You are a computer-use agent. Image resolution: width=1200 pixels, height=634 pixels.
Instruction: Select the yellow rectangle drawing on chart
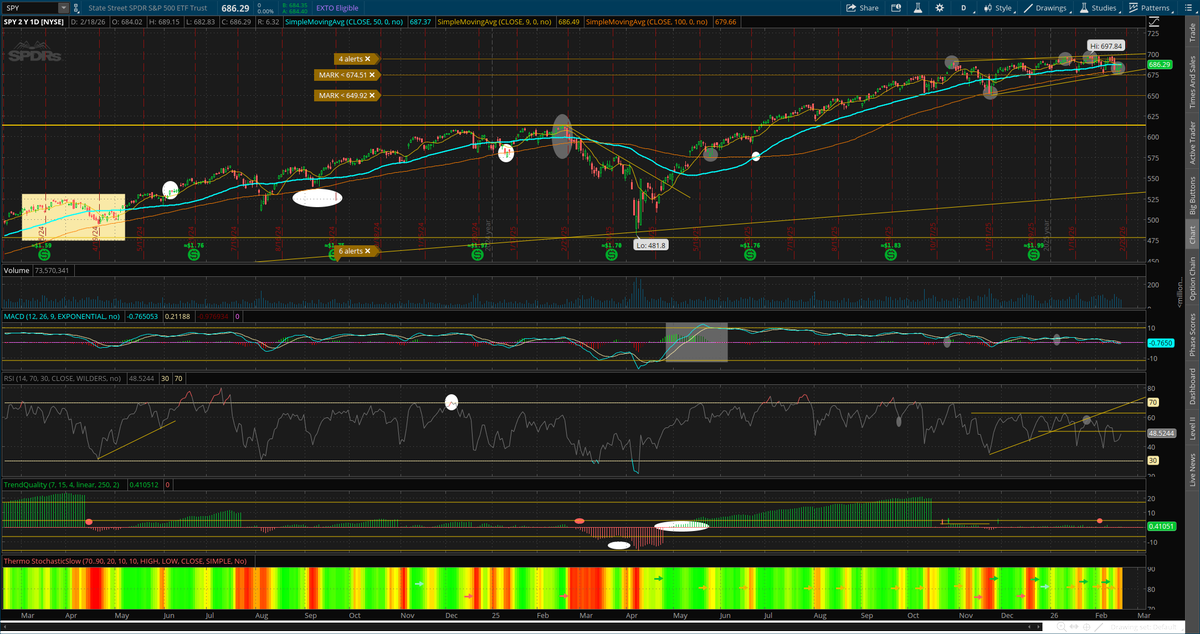pos(73,217)
